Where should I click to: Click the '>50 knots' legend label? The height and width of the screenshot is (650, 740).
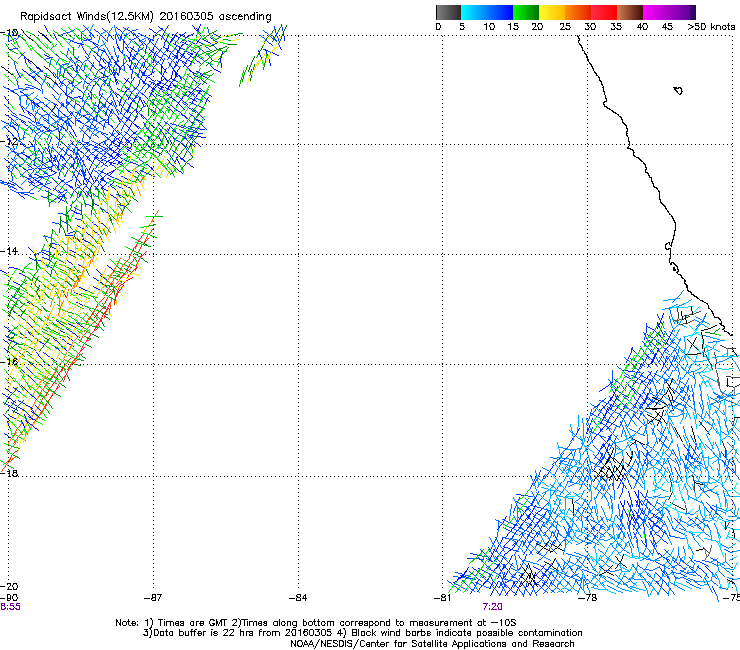711,27
